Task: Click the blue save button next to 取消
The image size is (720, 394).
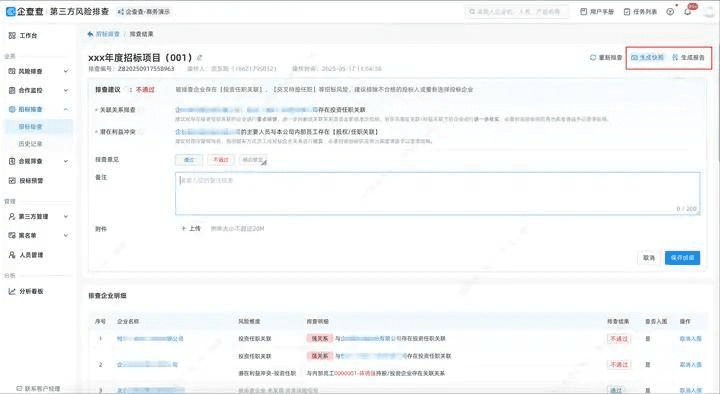Action: point(682,258)
